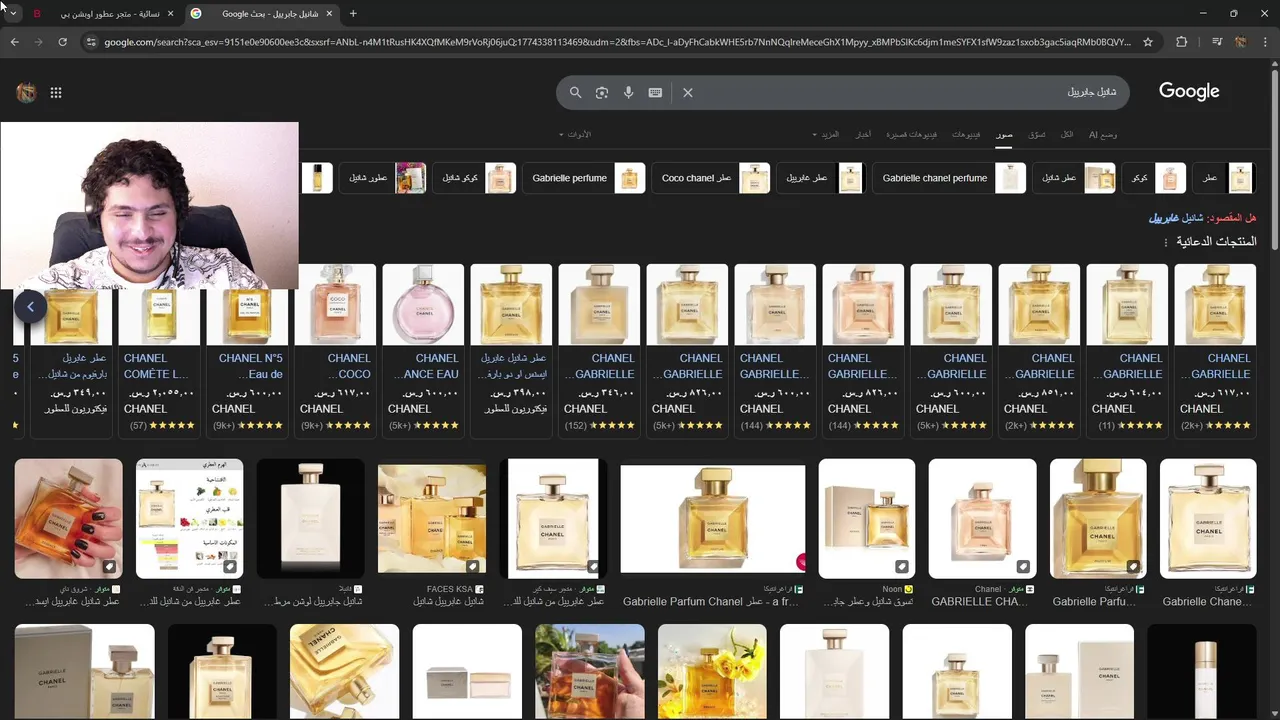Select the 'كوكو' suggestion chip
The image size is (1280, 720).
pos(1154,178)
